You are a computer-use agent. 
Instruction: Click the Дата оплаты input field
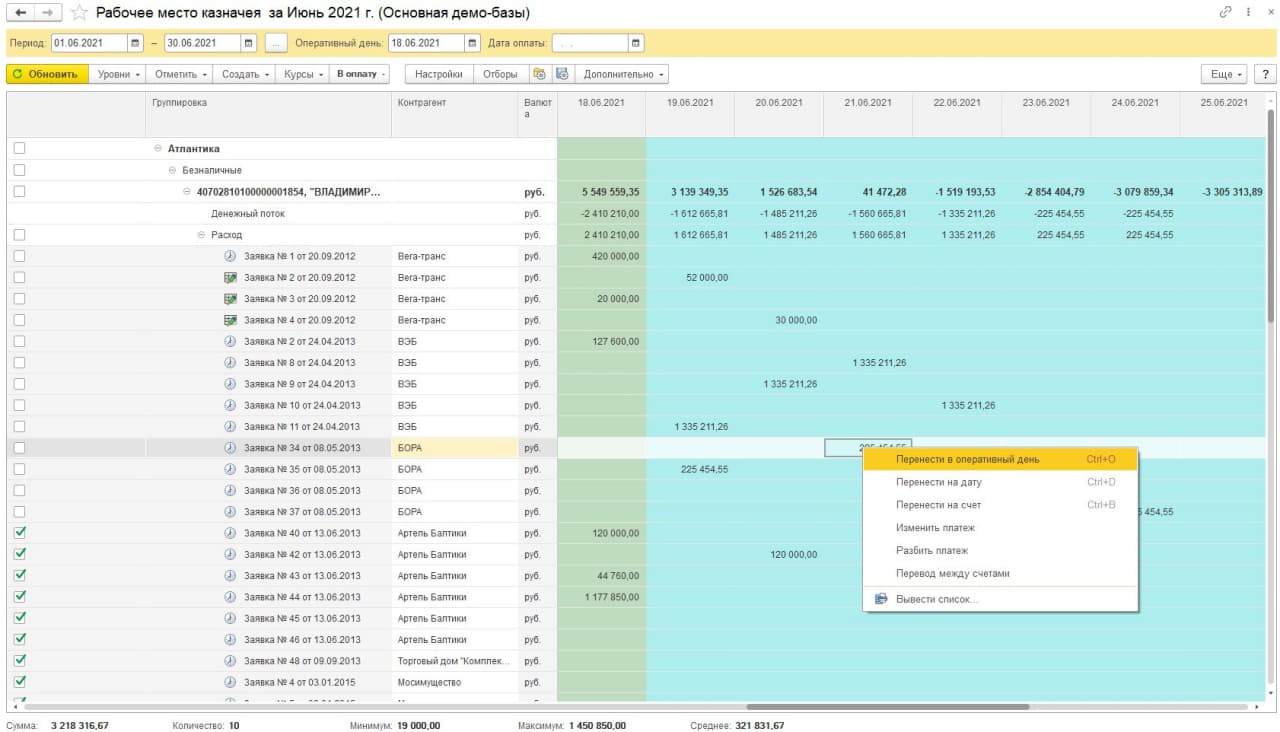[588, 44]
